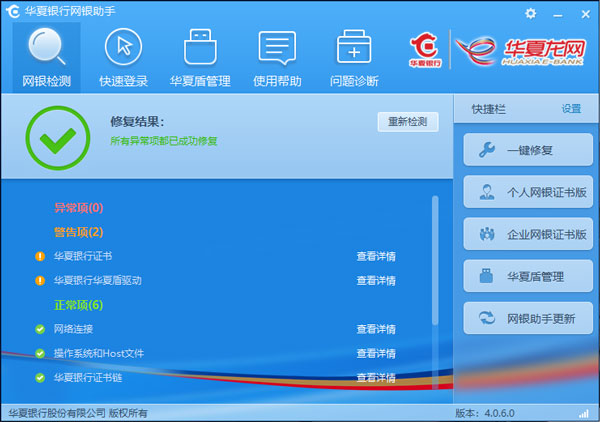This screenshot has height=422, width=600.
Task: Click the 华夏龙网 E-BANK logo
Action: point(520,51)
